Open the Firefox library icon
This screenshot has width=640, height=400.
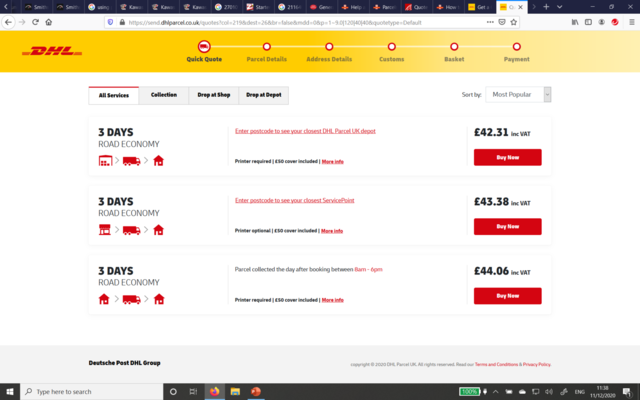[x=575, y=22]
